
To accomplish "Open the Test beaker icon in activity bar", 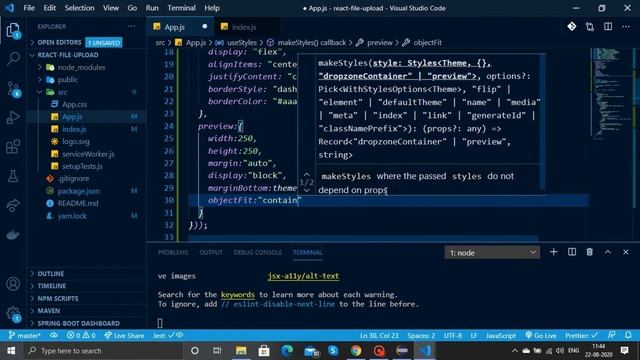I will coord(13,176).
